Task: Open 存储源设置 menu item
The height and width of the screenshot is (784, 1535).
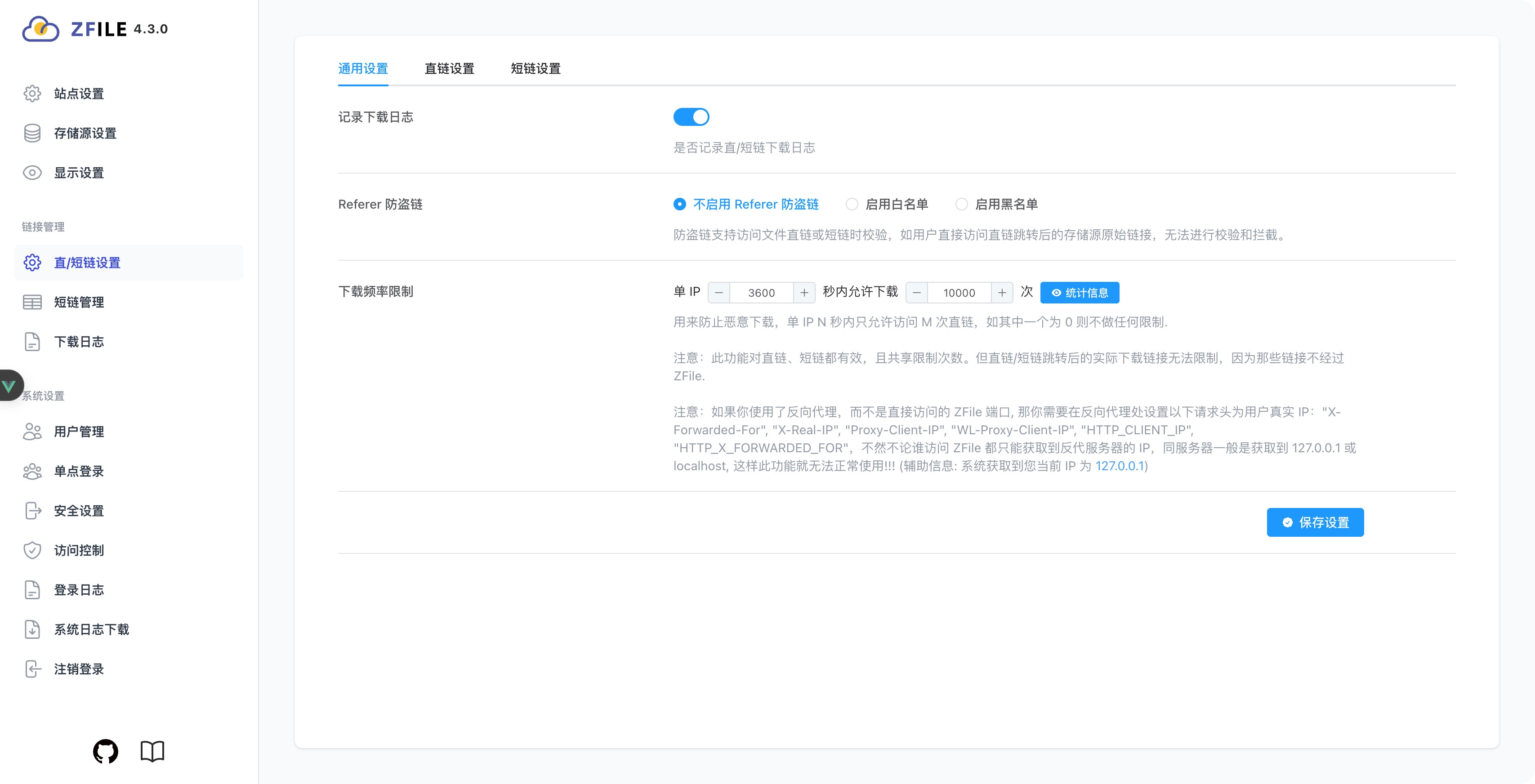Action: [x=129, y=133]
